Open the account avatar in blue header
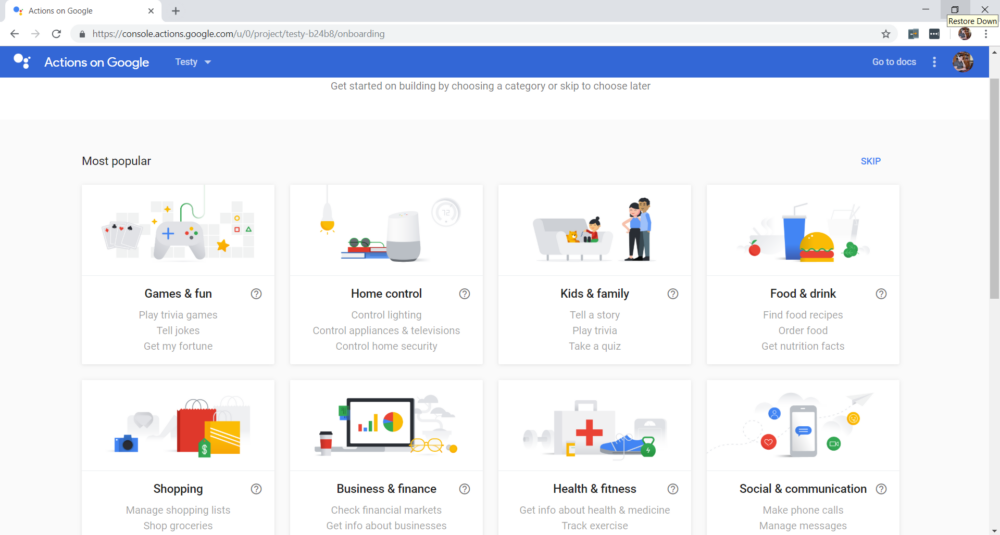This screenshot has height=535, width=1000. tap(962, 62)
